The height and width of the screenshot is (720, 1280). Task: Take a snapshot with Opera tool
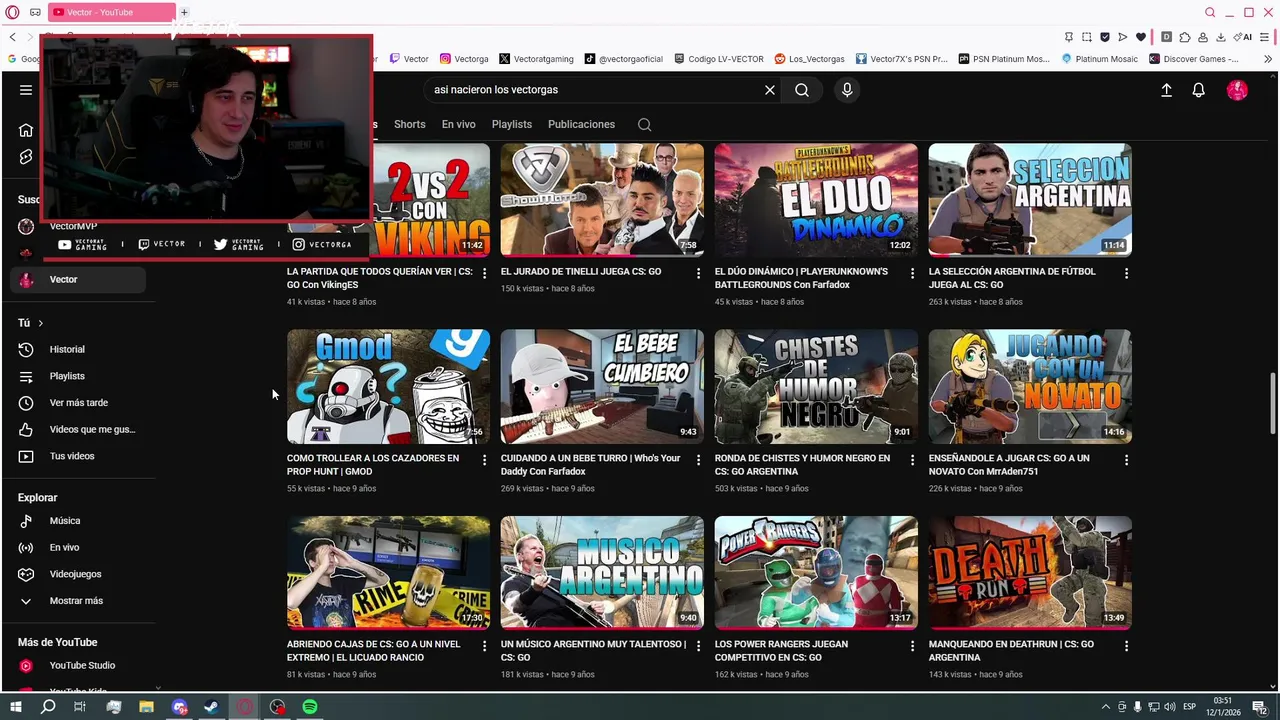[1087, 37]
